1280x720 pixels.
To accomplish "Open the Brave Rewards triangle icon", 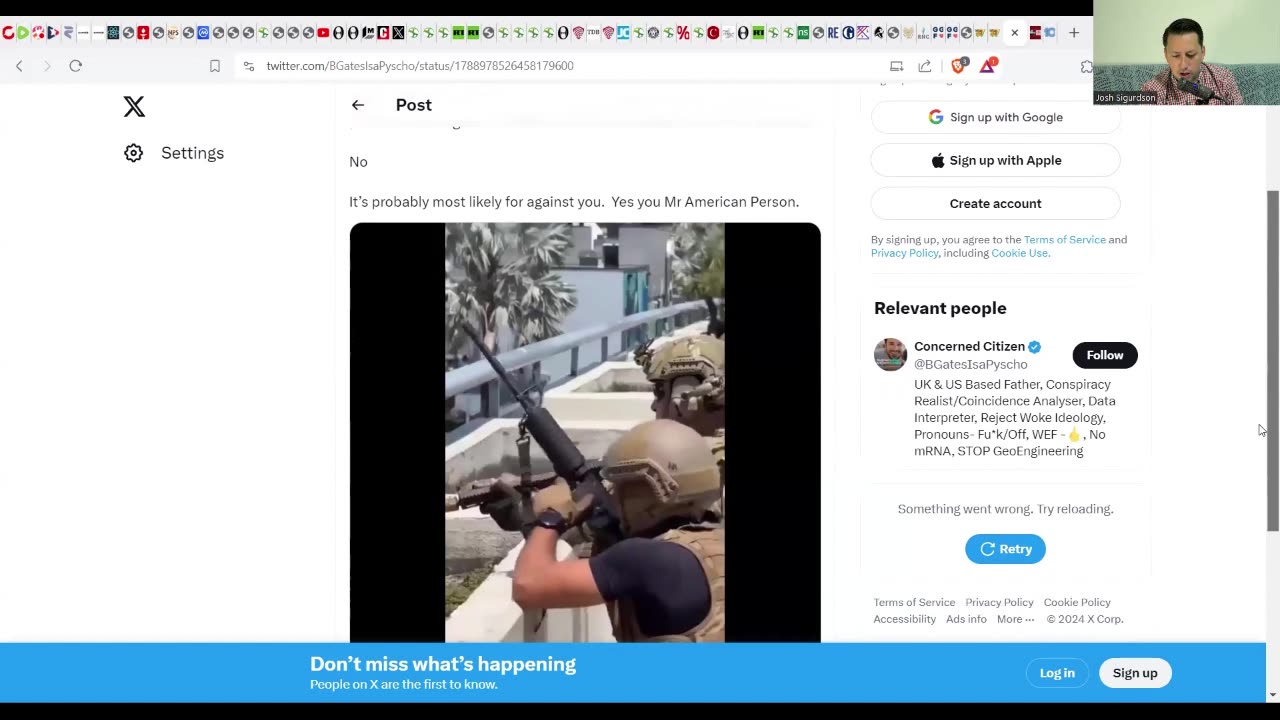I will coord(987,66).
